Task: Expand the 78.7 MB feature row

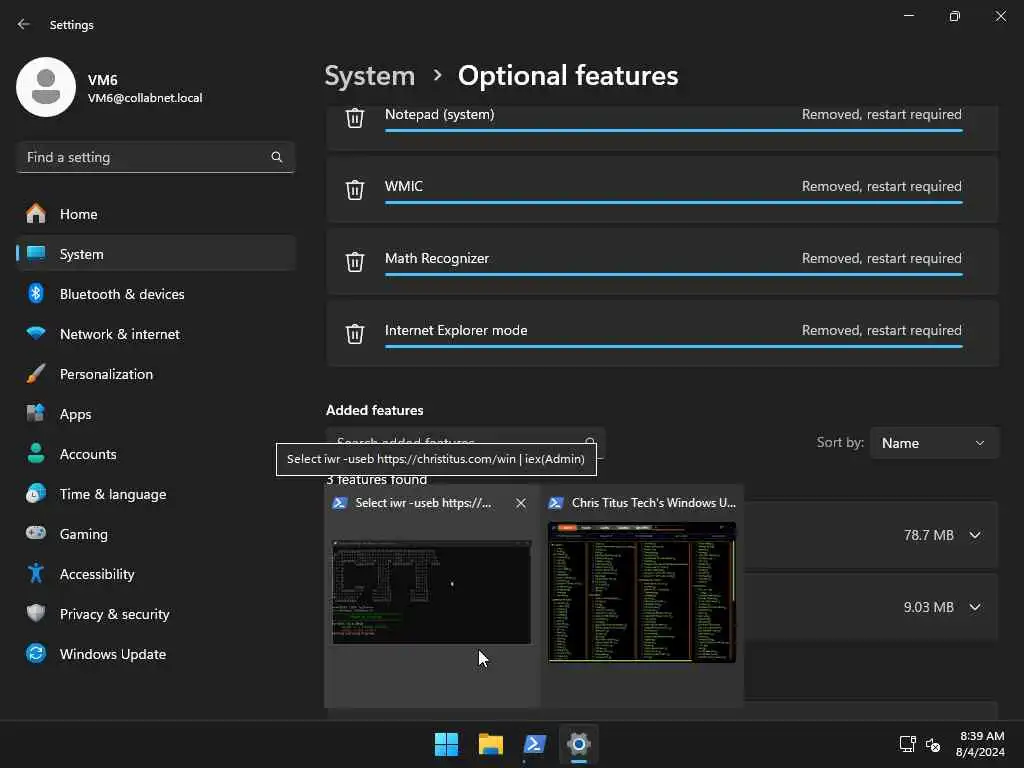Action: click(x=975, y=535)
